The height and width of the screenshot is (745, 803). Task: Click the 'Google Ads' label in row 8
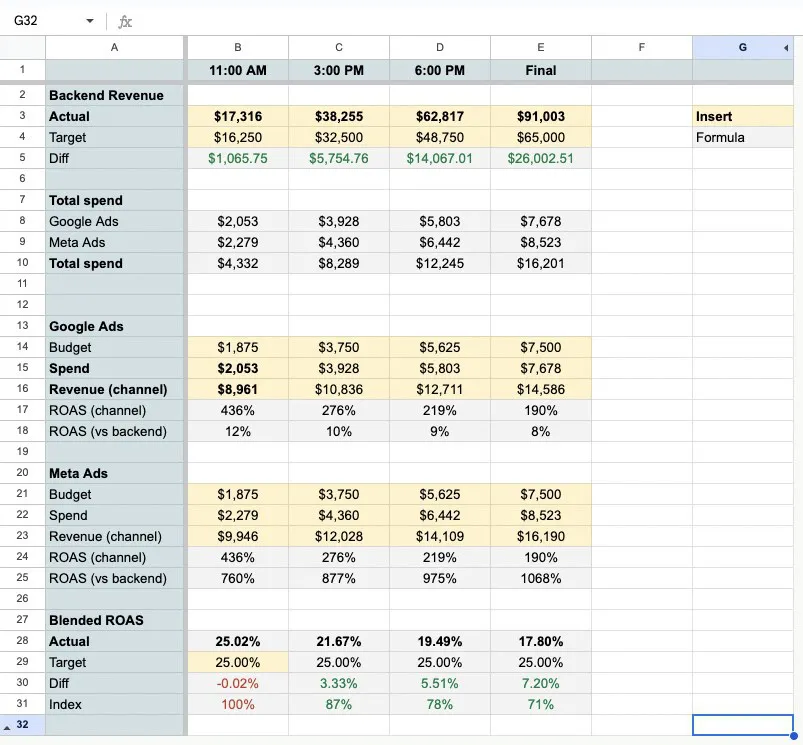114,221
